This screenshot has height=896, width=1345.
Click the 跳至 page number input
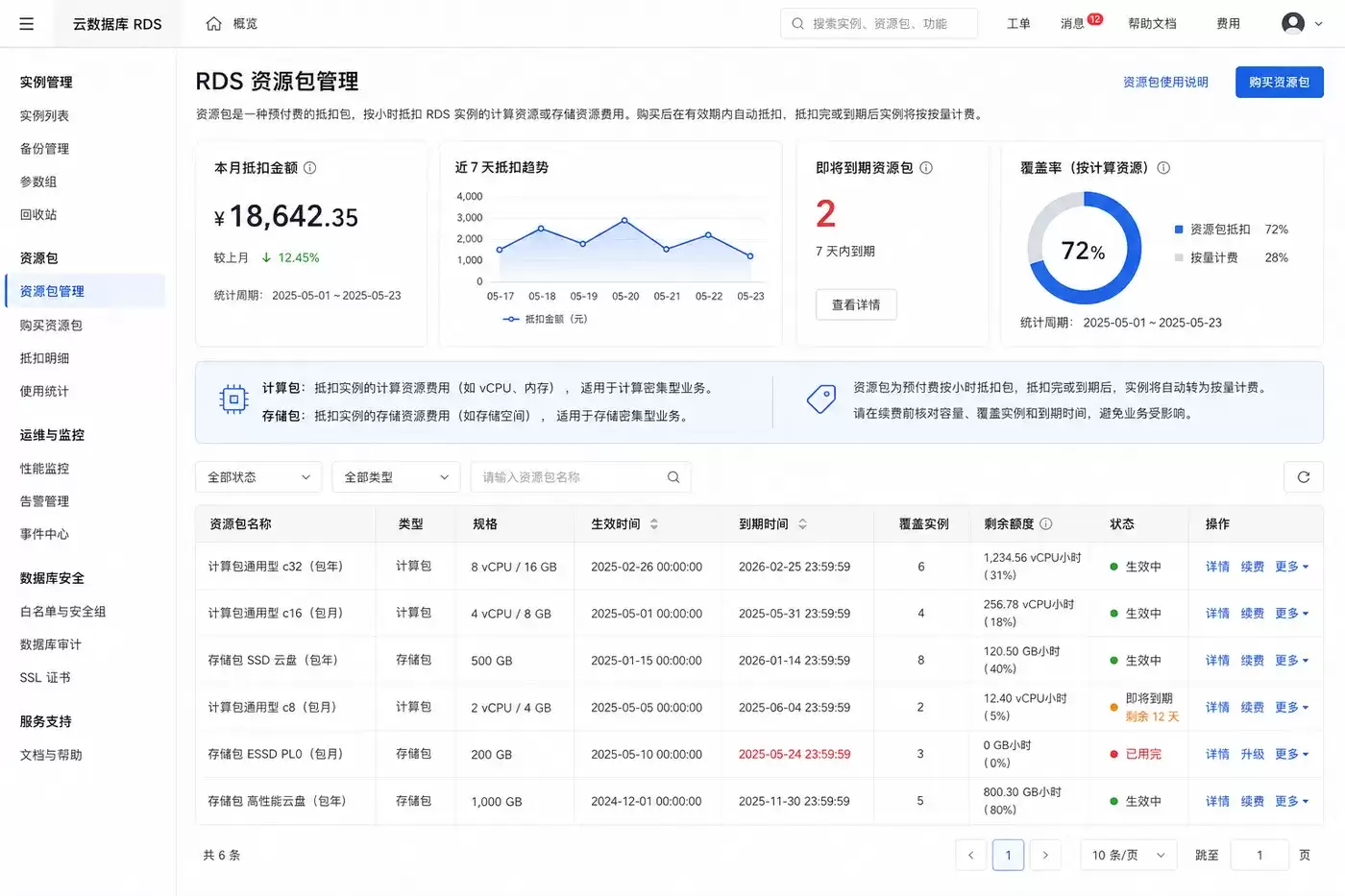coord(1259,855)
